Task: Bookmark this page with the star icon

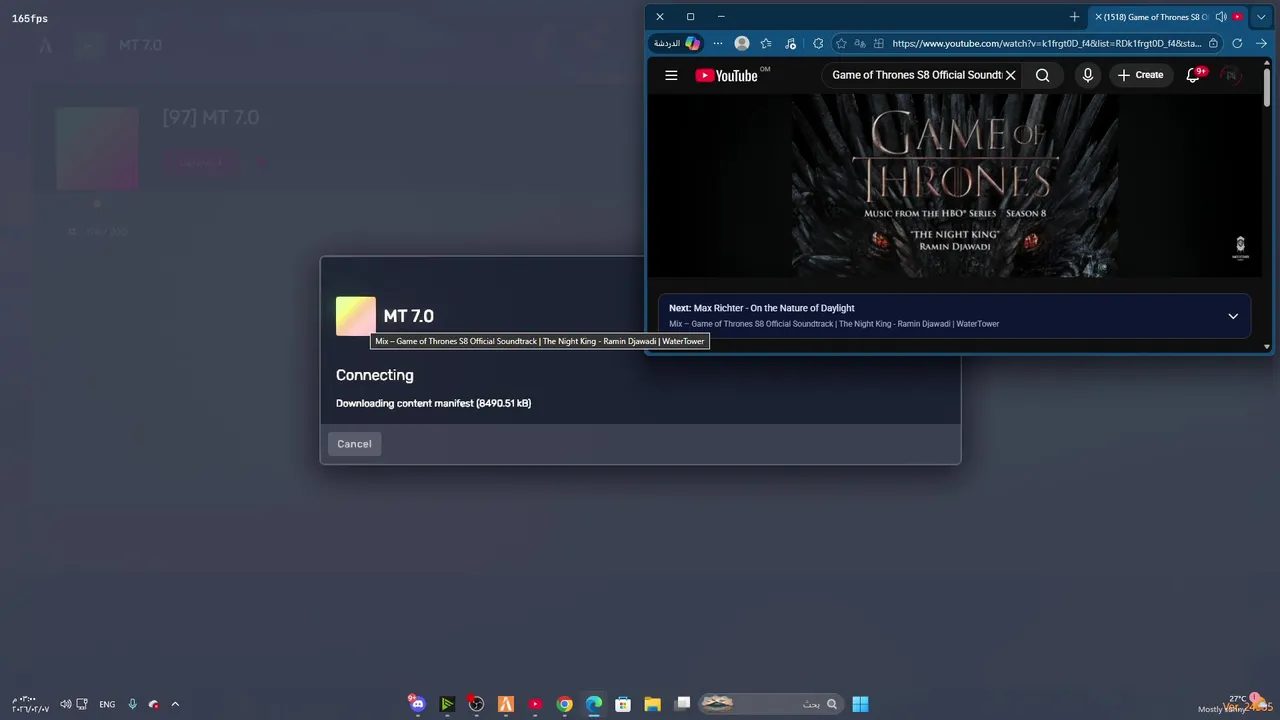Action: click(x=841, y=44)
